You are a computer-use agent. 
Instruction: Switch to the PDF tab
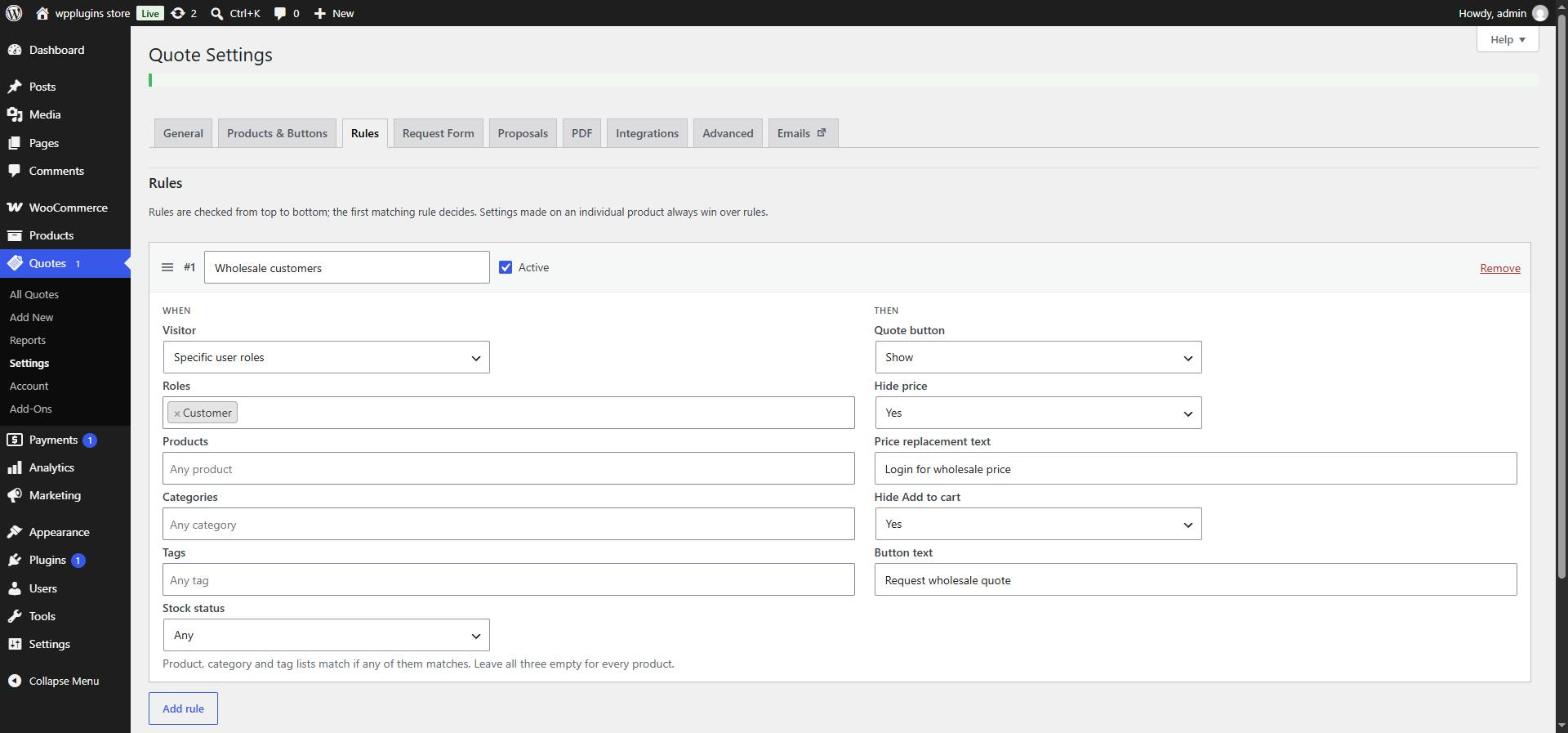582,133
